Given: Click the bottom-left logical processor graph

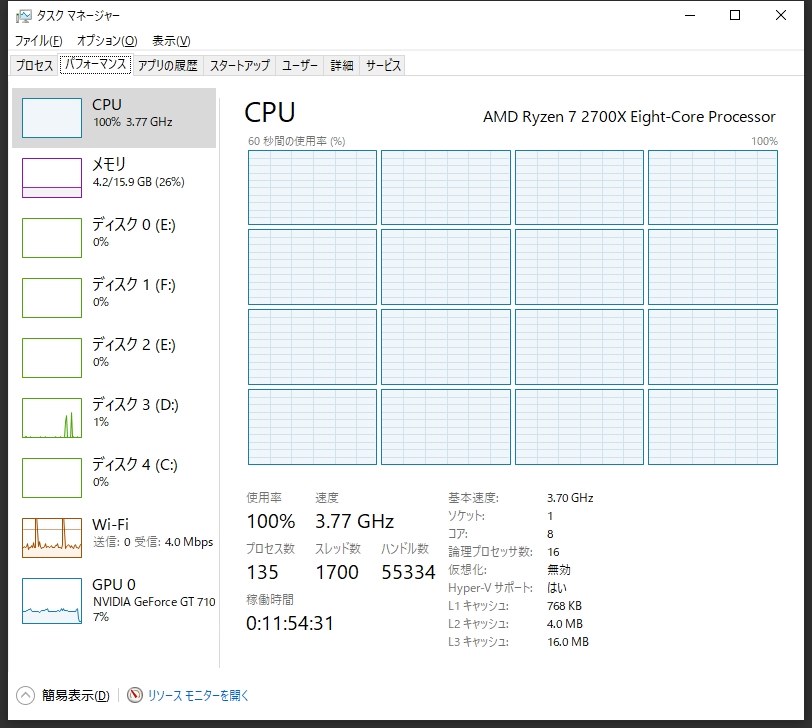Looking at the screenshot, I should 312,427.
